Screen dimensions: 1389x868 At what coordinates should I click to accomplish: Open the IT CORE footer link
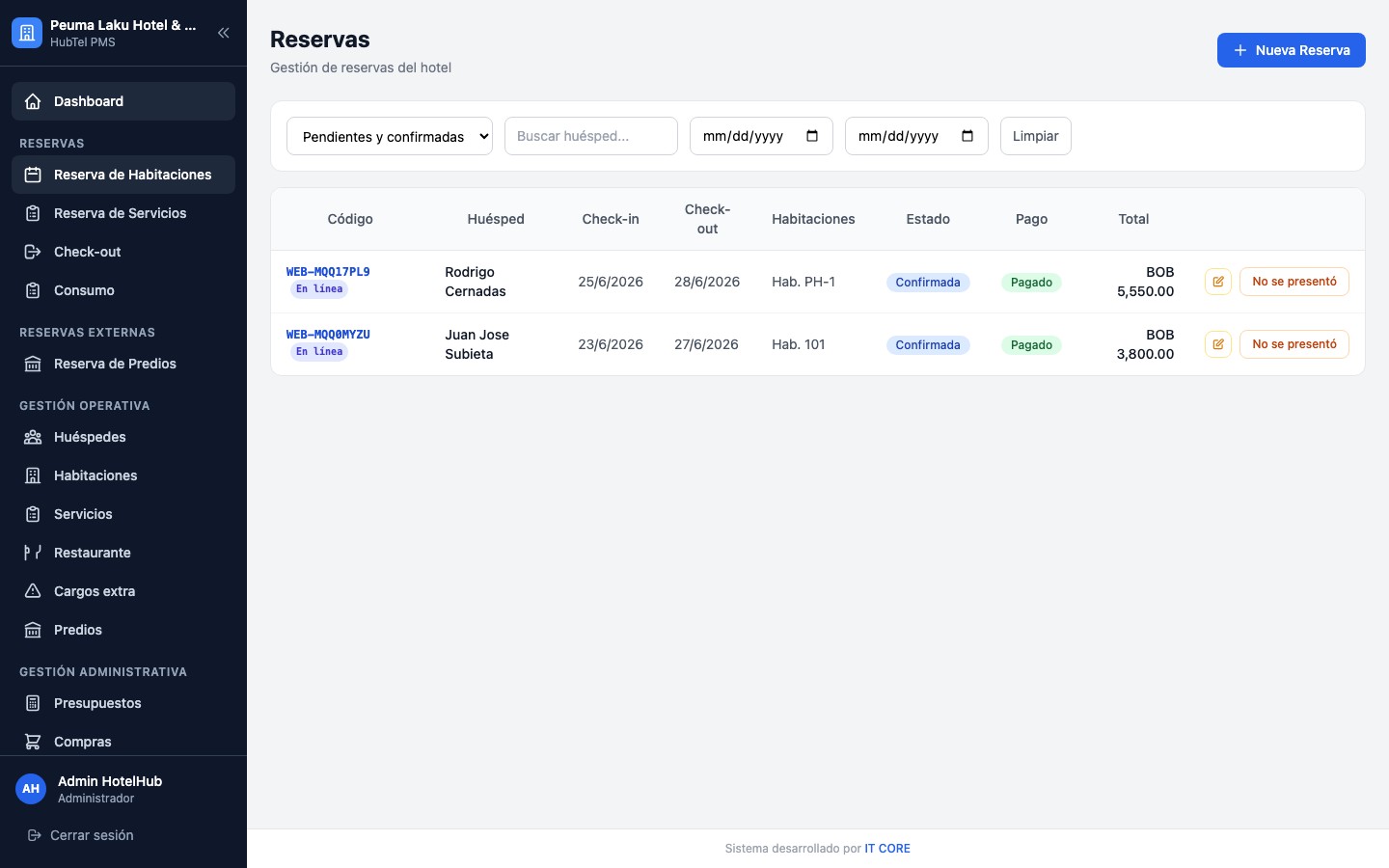pyautogui.click(x=887, y=849)
